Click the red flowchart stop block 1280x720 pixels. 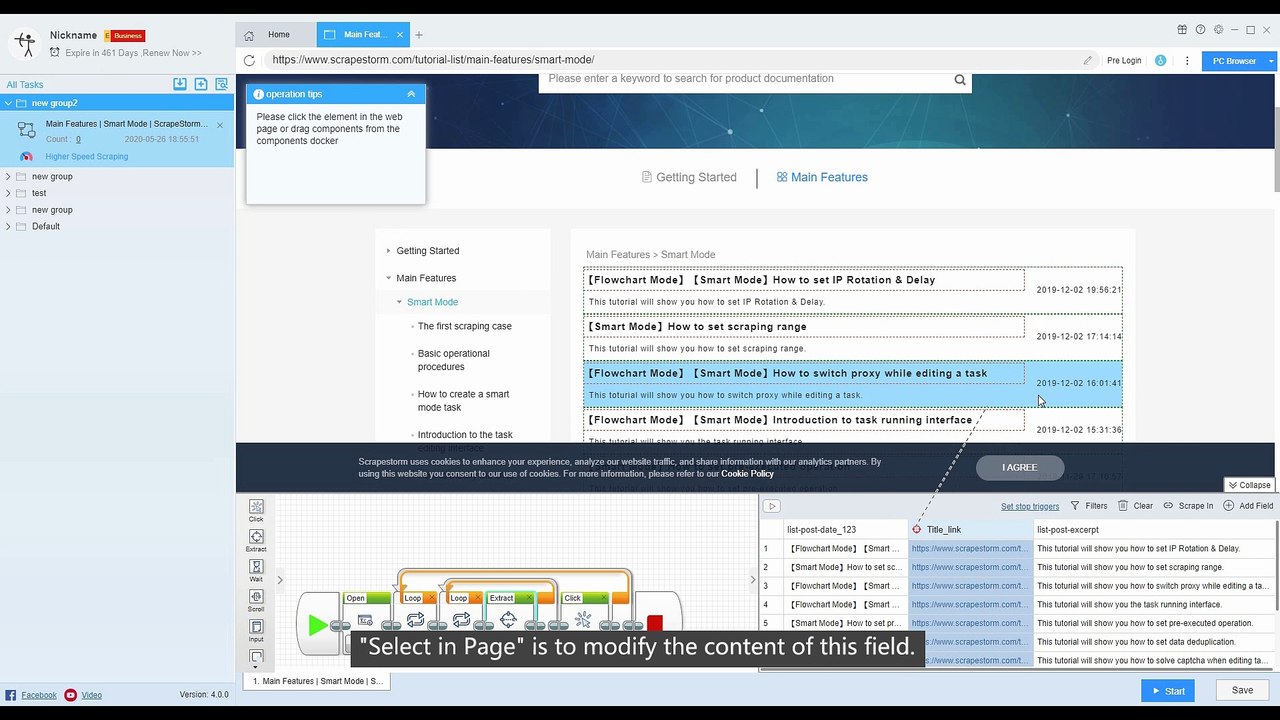coord(655,624)
